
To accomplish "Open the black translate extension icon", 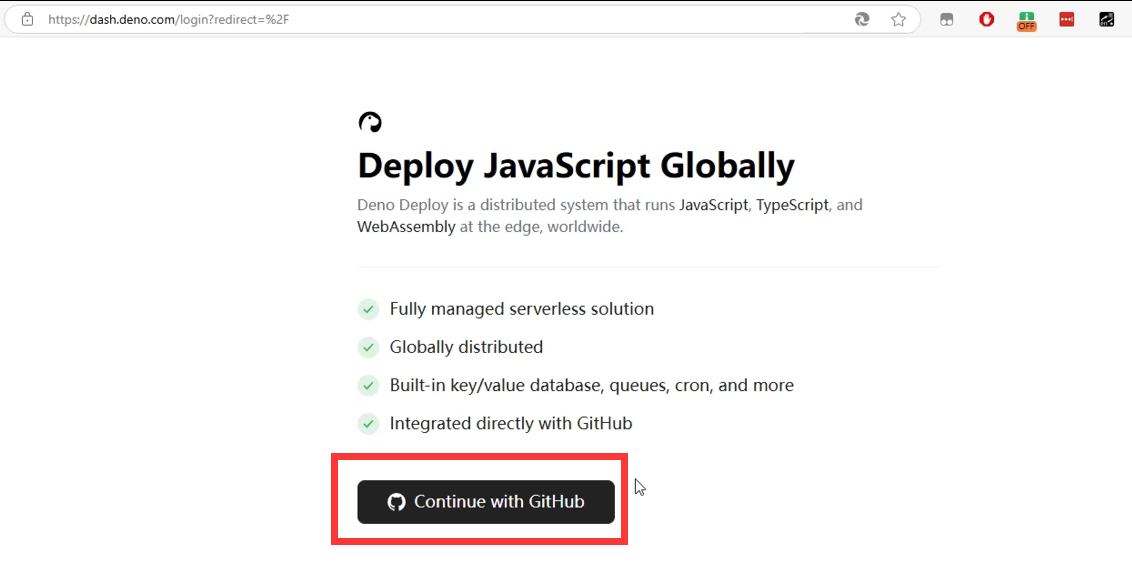I will (1107, 19).
